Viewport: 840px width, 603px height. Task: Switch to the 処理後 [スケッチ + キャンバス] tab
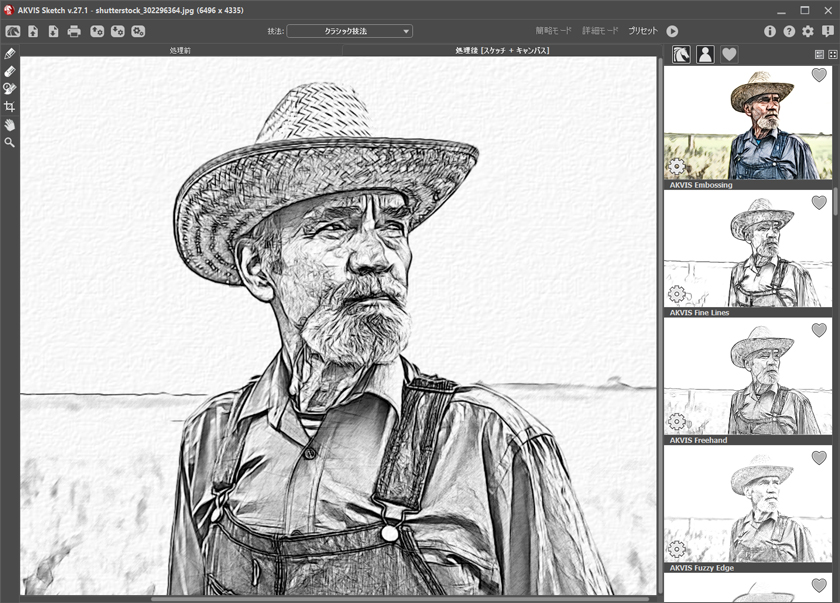(x=502, y=50)
